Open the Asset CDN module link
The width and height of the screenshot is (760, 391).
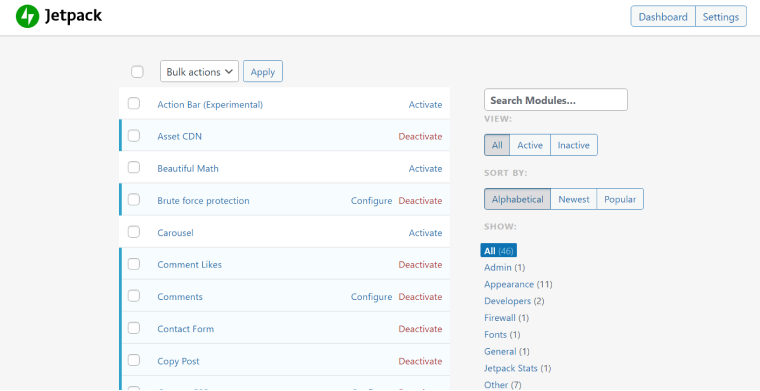(x=179, y=137)
